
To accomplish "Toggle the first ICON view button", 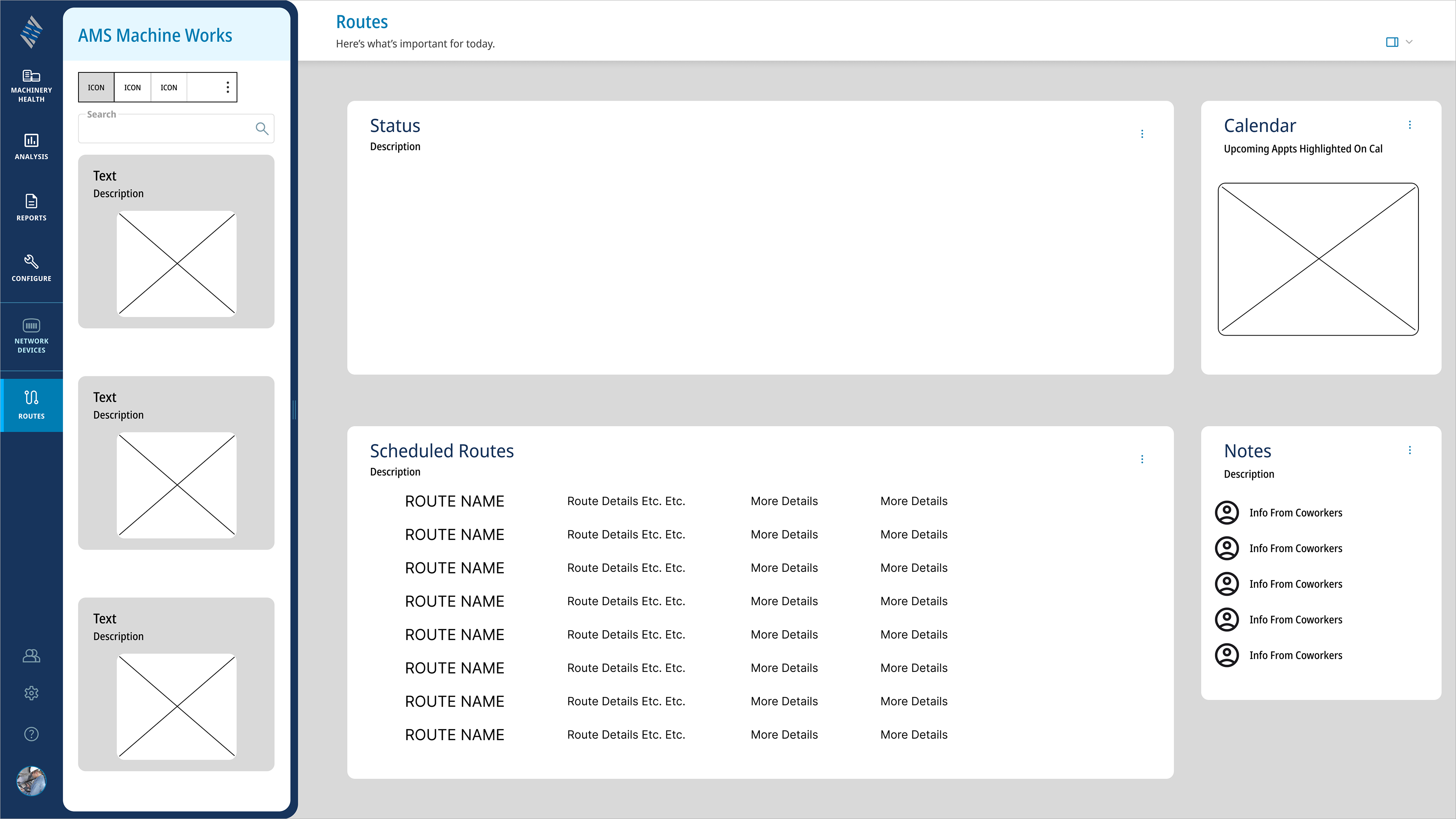I will [96, 88].
